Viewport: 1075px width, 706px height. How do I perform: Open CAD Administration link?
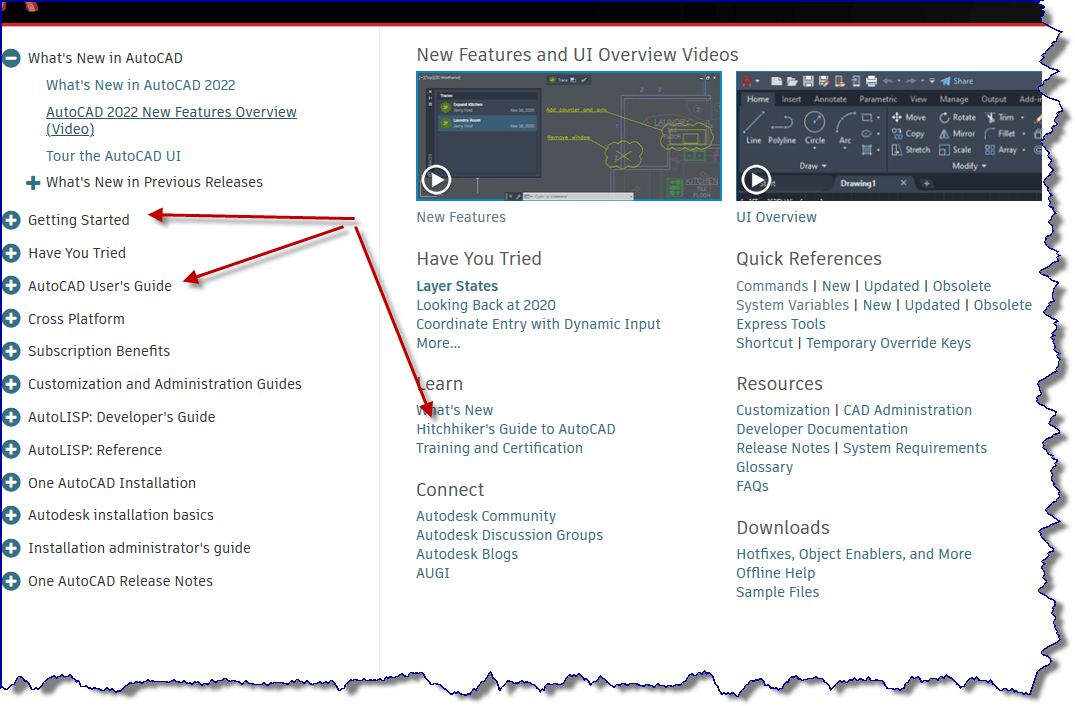coord(908,410)
